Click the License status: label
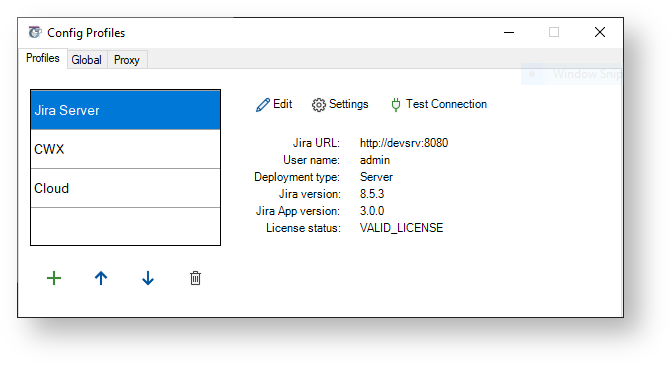Screen dimensions: 672x366 click(303, 228)
